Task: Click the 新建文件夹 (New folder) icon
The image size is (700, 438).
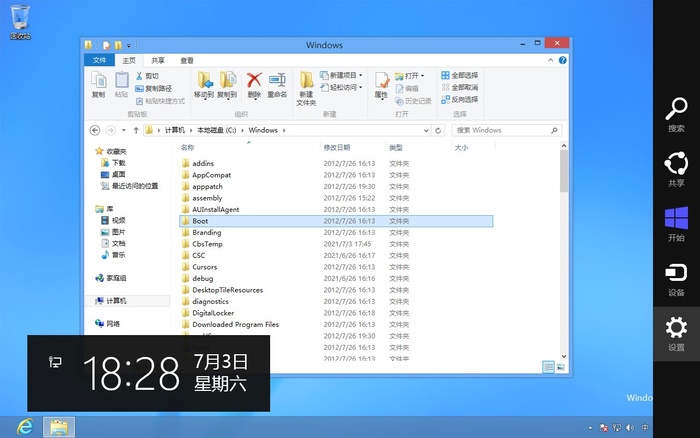Action: [306, 86]
